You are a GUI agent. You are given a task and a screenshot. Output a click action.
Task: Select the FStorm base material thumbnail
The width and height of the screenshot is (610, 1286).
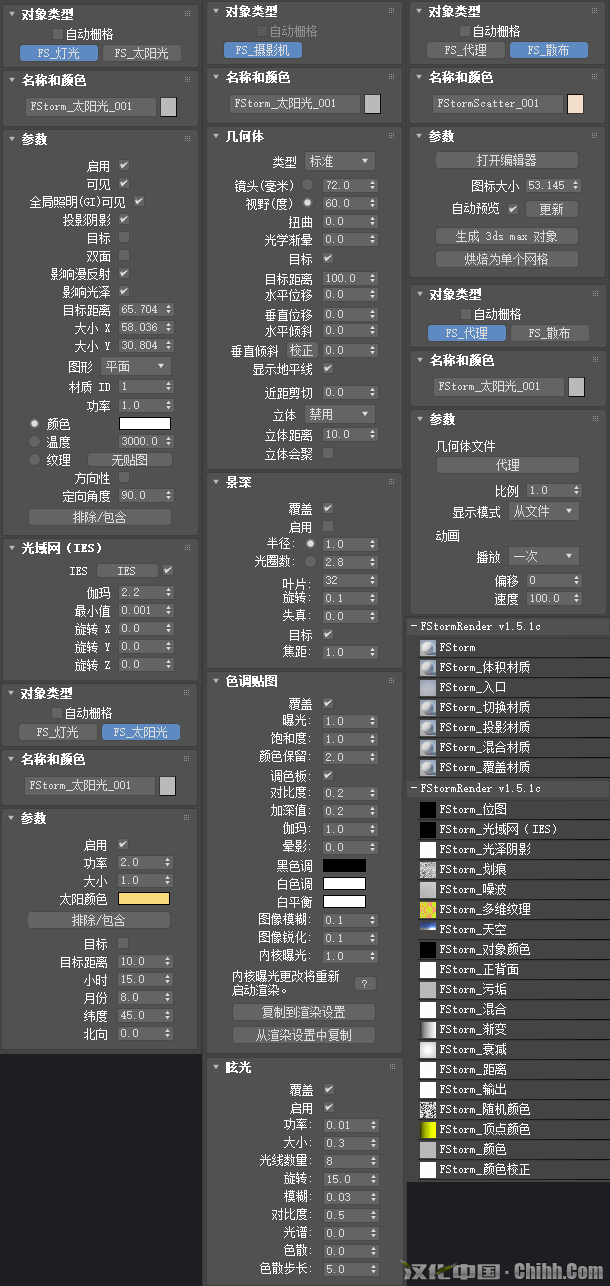coord(427,648)
